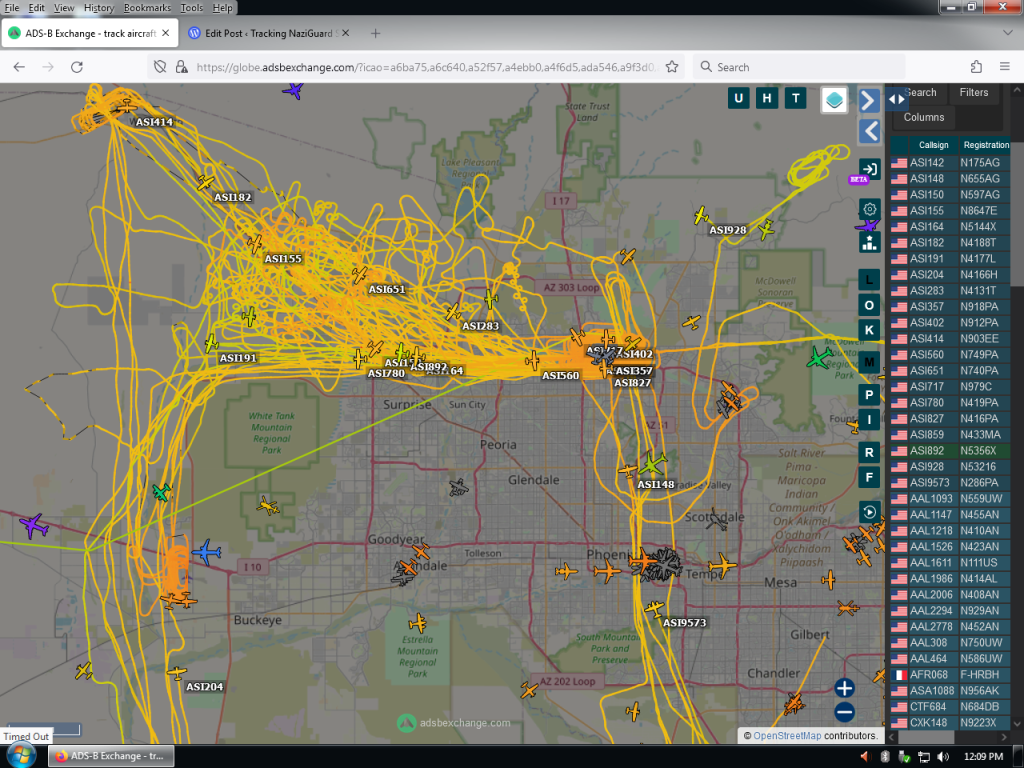The height and width of the screenshot is (768, 1024).
Task: Open the history replay icon
Action: click(869, 512)
